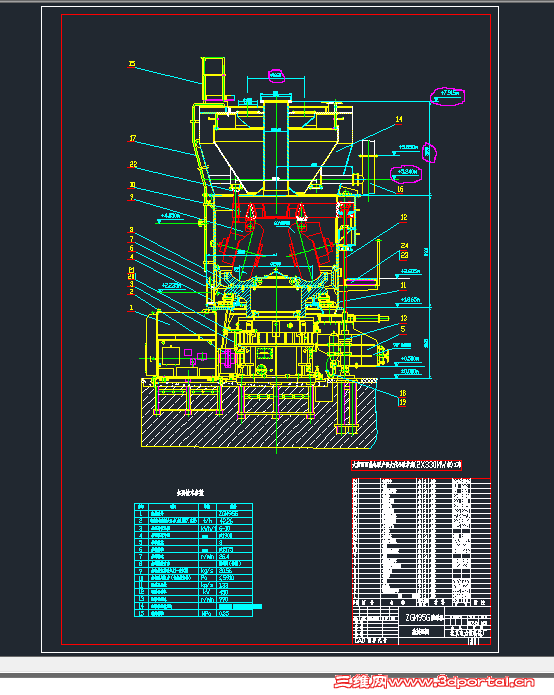Click the ±0.000m ground elevation label

pyautogui.click(x=410, y=372)
